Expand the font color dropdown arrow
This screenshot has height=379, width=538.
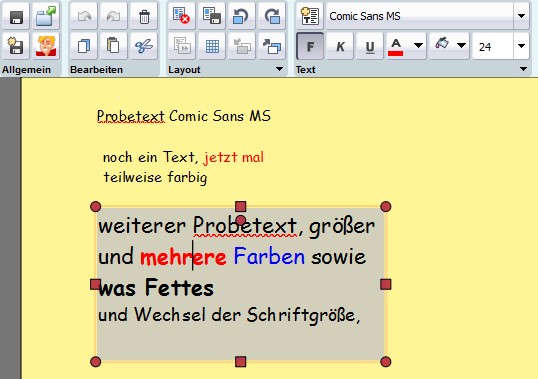pyautogui.click(x=418, y=45)
